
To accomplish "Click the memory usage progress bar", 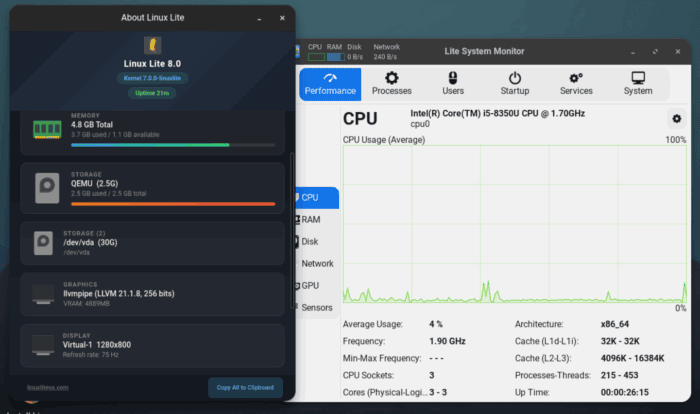I will pyautogui.click(x=173, y=145).
